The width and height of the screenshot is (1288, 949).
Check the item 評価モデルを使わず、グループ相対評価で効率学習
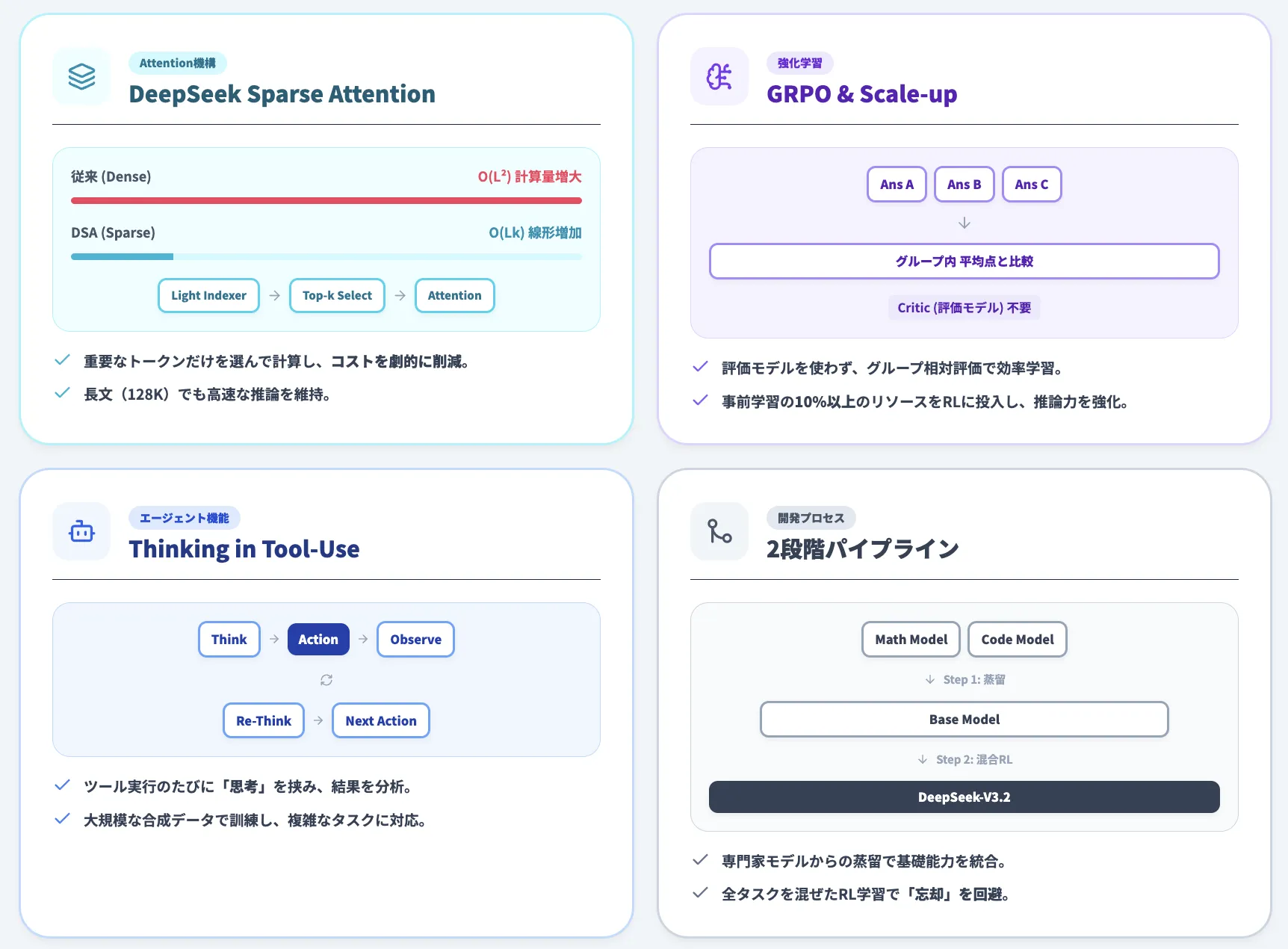700,366
